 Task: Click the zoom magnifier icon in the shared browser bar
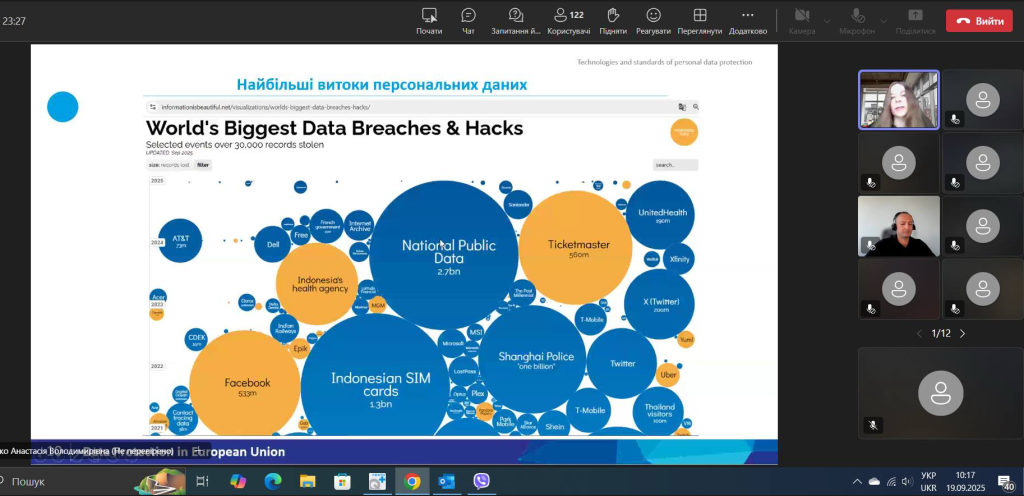click(x=696, y=107)
